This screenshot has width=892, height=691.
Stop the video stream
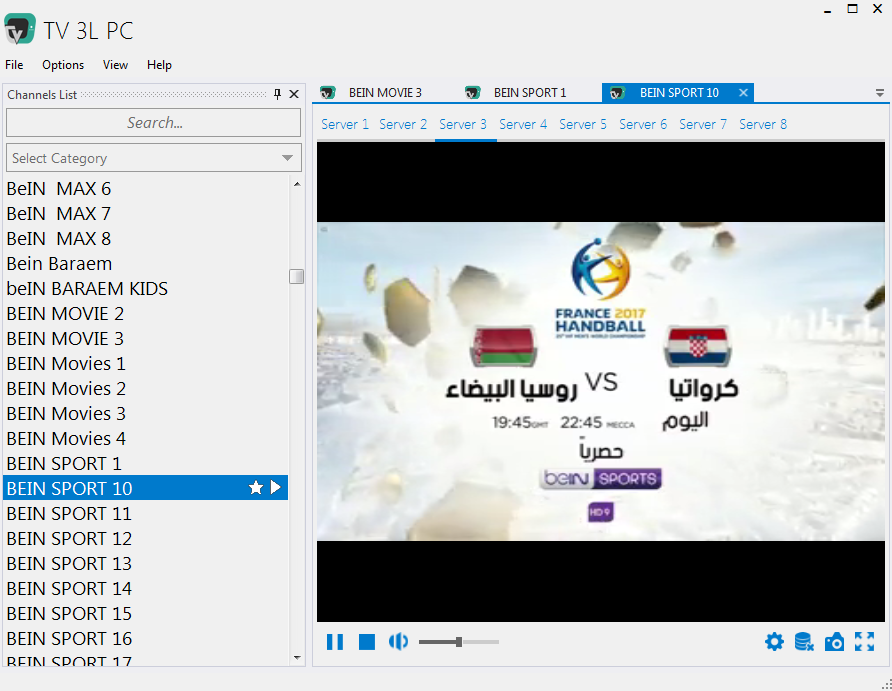[367, 642]
